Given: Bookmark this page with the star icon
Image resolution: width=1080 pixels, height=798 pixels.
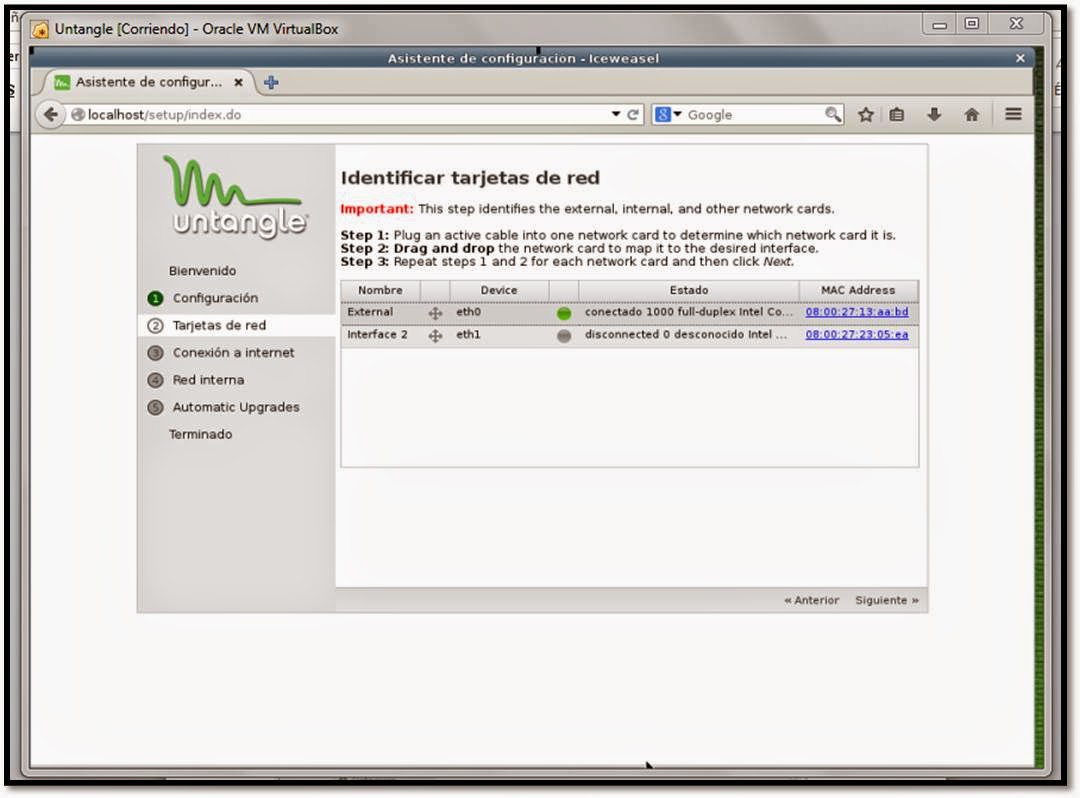Looking at the screenshot, I should tap(866, 114).
